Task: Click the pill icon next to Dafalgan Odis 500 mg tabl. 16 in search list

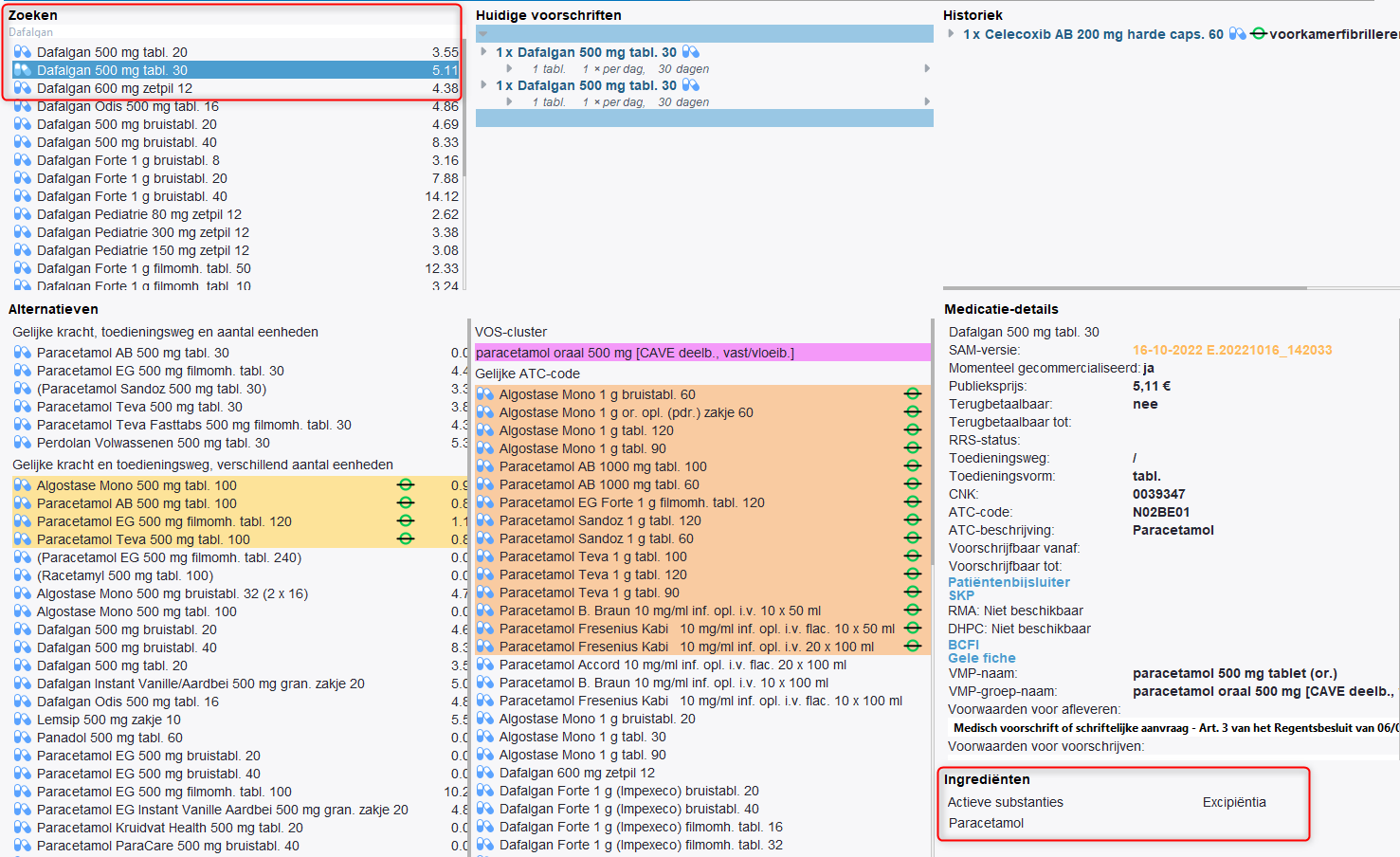Action: (23, 106)
